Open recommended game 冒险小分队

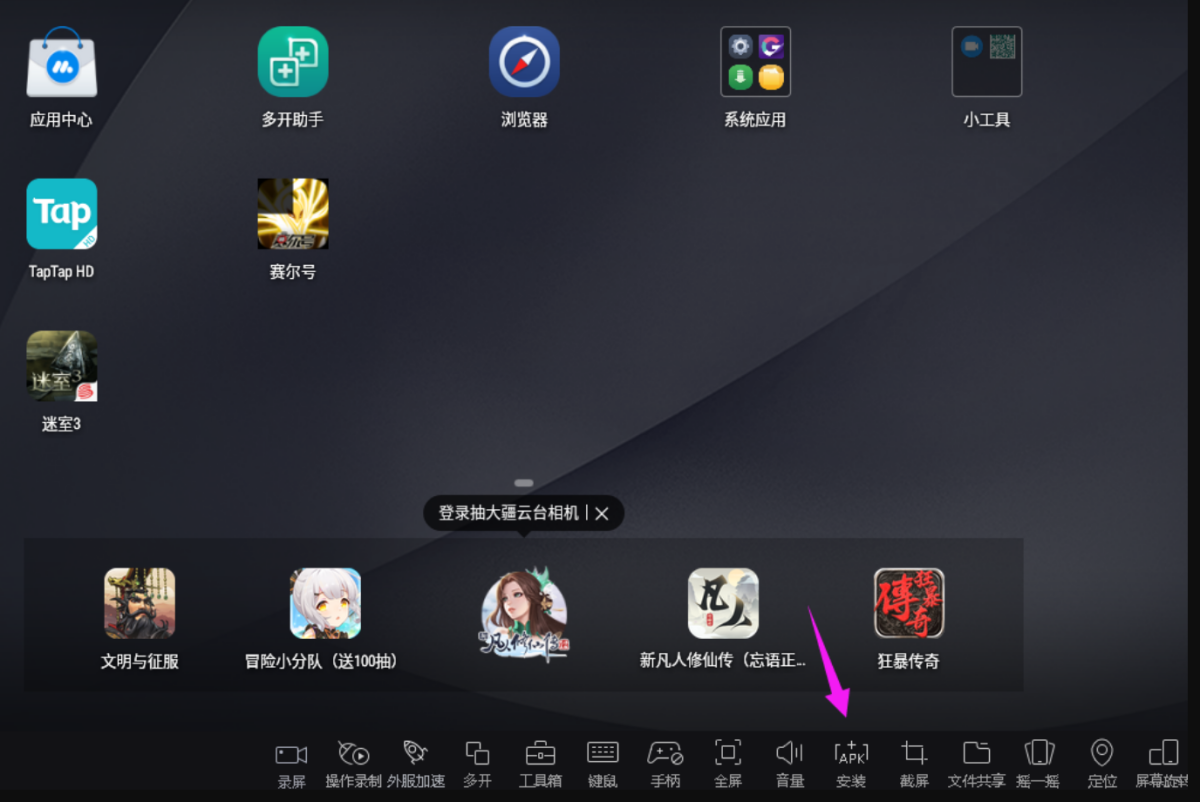tap(325, 603)
